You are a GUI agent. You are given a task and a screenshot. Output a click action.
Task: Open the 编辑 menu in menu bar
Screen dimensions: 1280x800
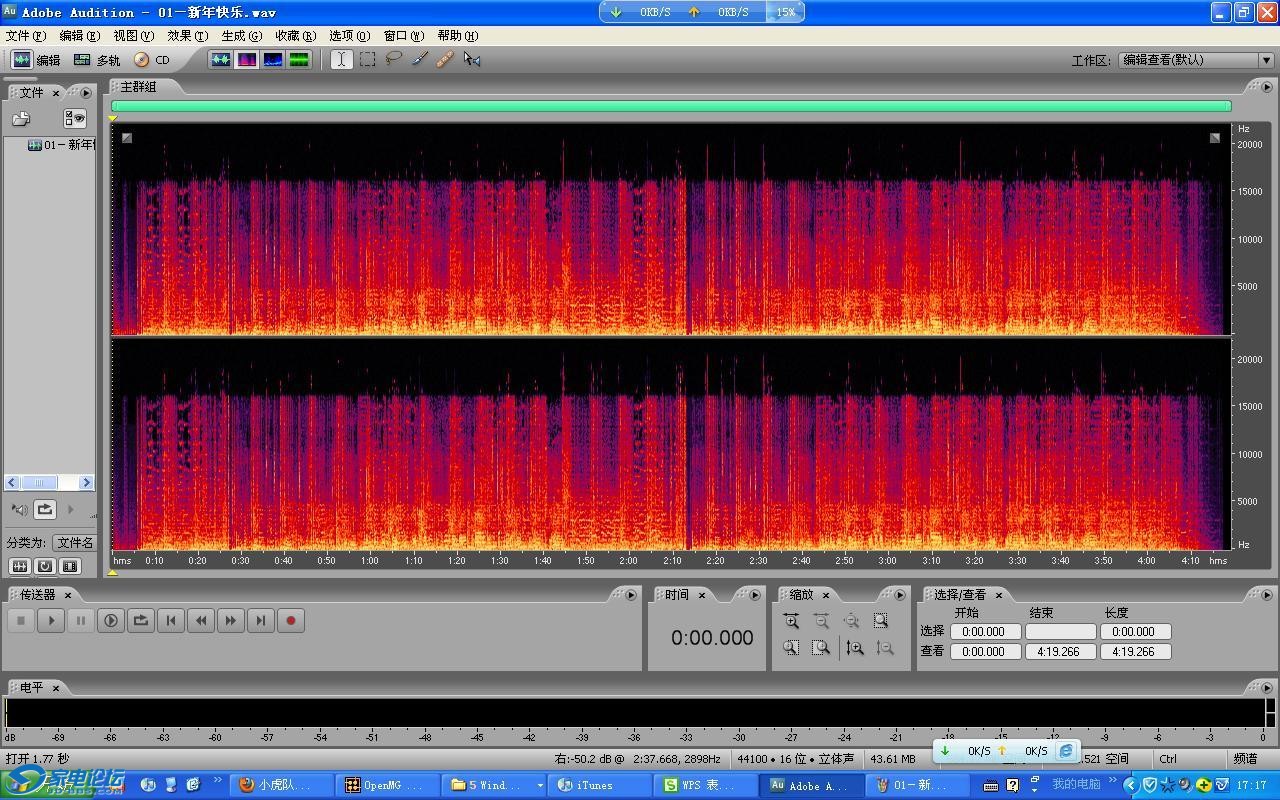[79, 36]
